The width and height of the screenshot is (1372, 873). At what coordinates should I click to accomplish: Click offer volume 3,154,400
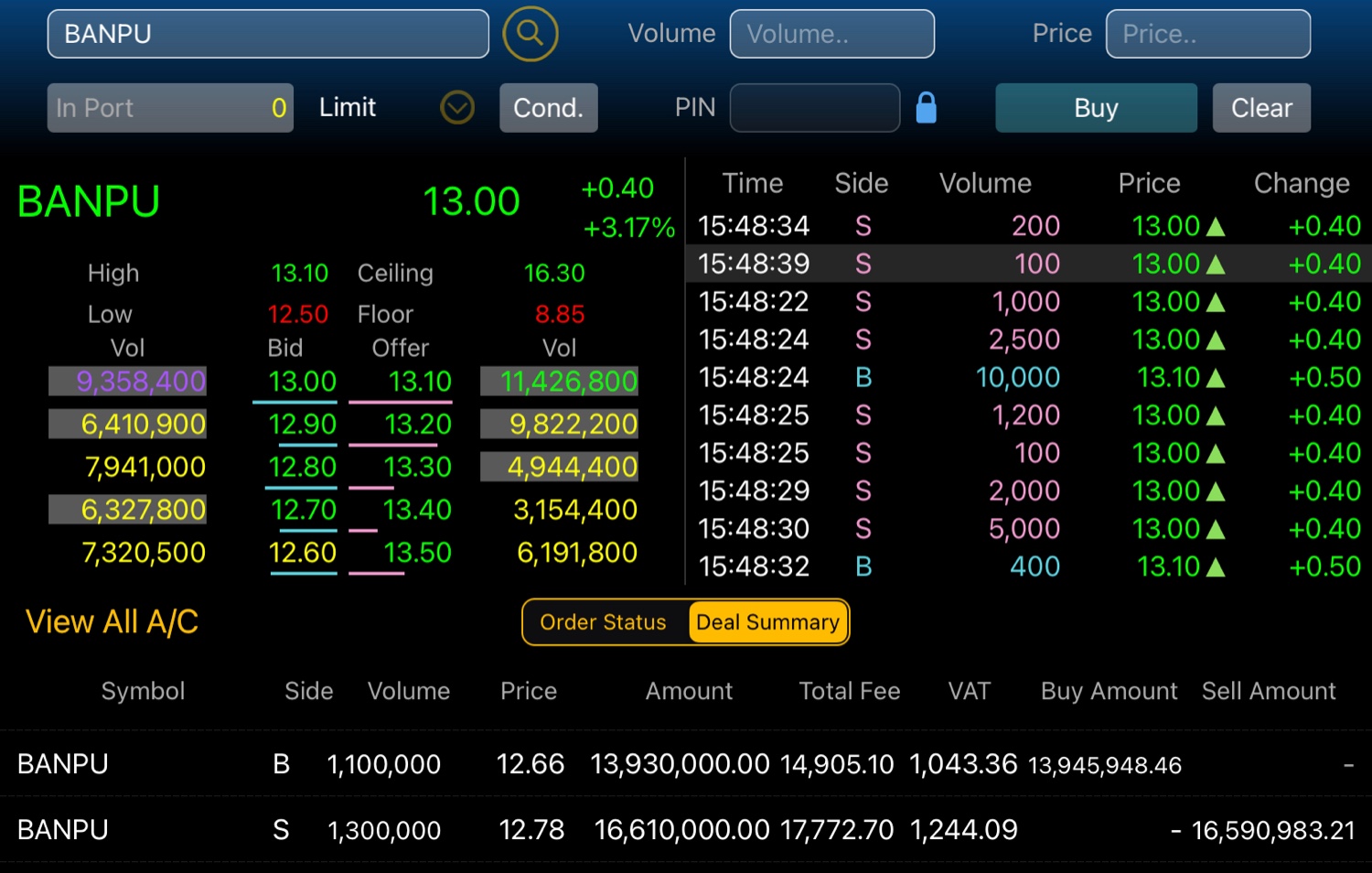[575, 510]
